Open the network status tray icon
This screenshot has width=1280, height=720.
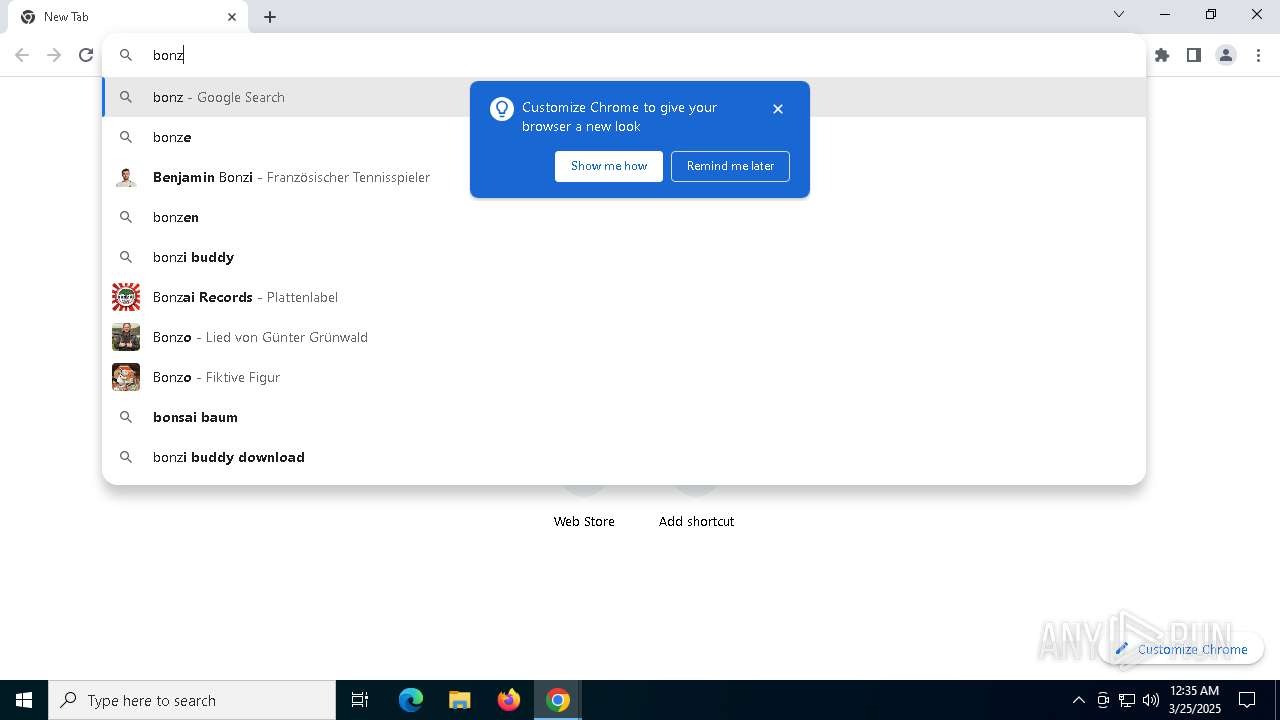[1127, 700]
